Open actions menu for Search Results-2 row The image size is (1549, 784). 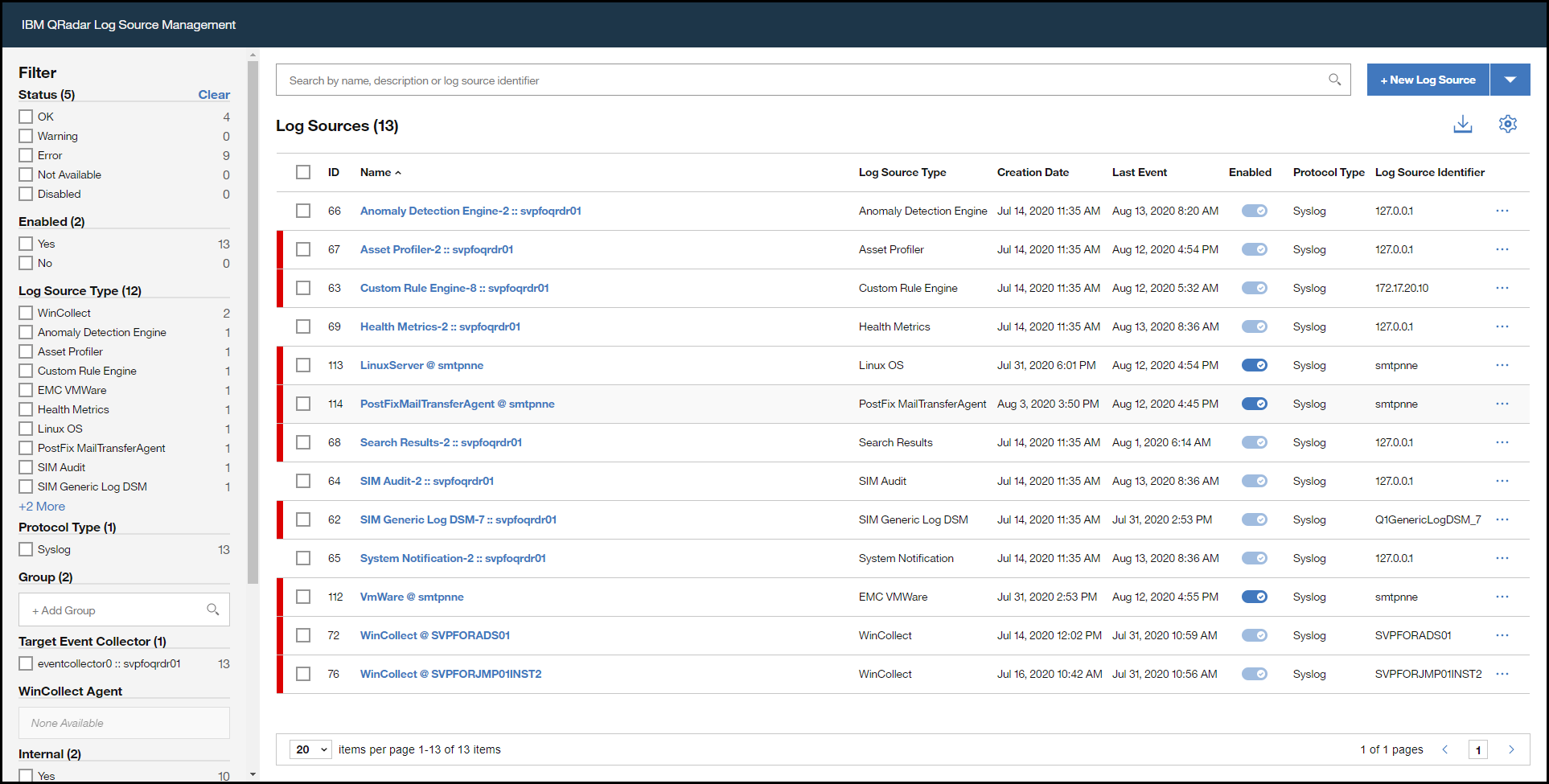point(1502,442)
